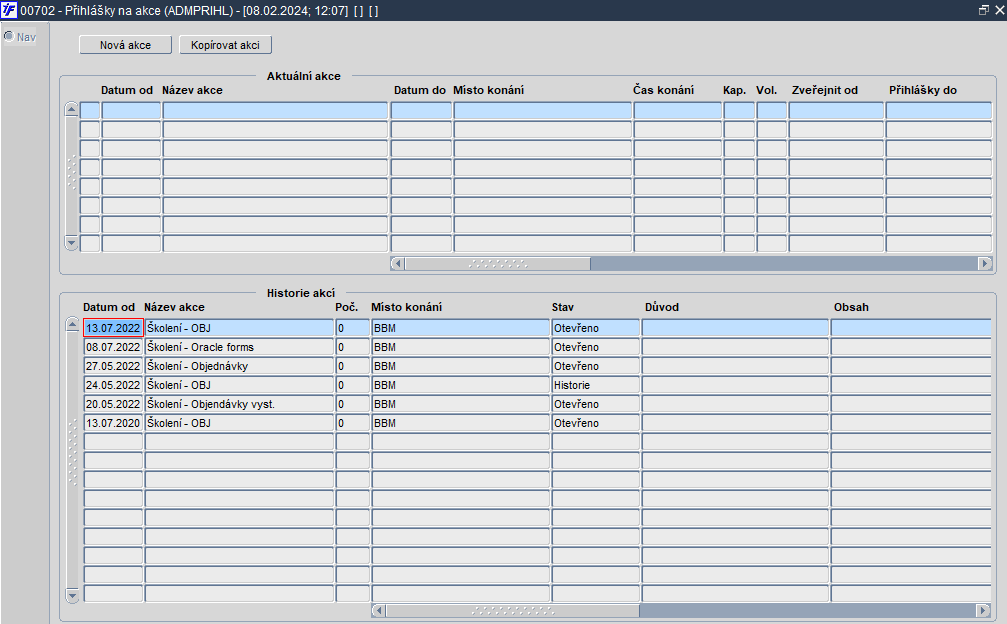The width and height of the screenshot is (1007, 624).
Task: Click BBM location in 13.07.2022 row
Action: point(460,328)
